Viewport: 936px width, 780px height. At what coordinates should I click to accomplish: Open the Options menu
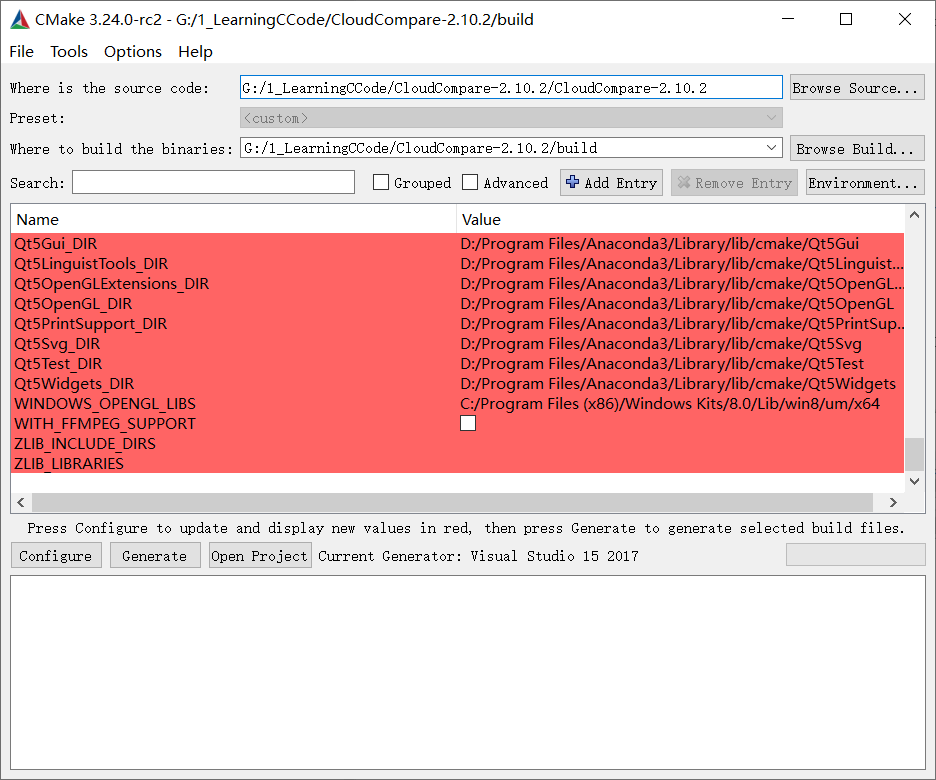pyautogui.click(x=133, y=52)
